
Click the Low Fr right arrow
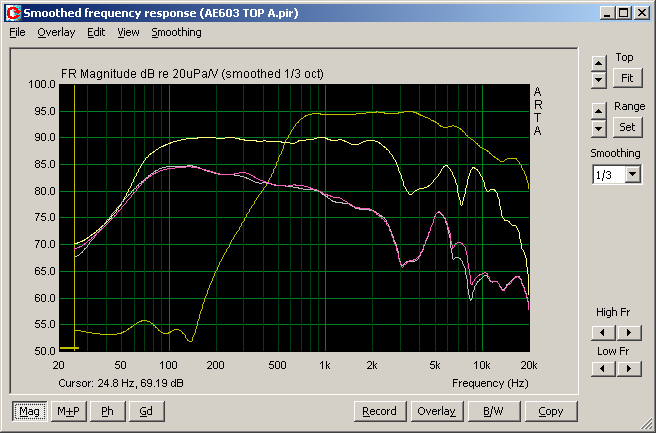coord(629,369)
